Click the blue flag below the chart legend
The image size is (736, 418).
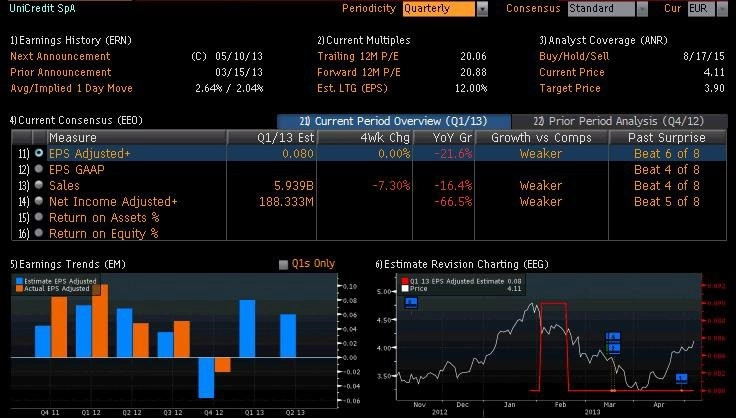411,303
